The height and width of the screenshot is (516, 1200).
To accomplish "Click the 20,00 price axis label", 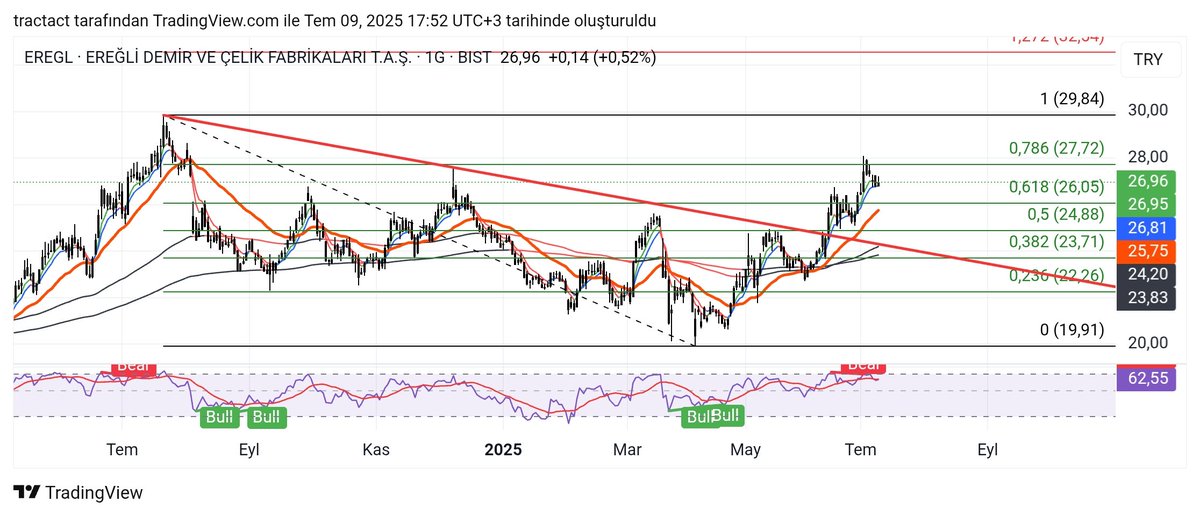I will [x=1147, y=342].
